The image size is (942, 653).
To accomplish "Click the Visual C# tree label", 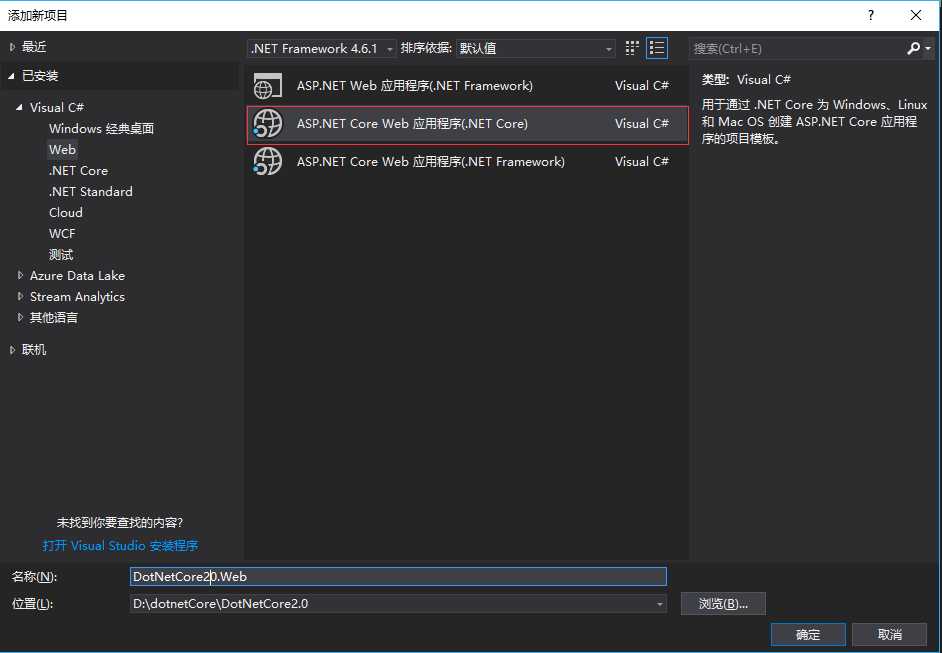I will coord(57,108).
